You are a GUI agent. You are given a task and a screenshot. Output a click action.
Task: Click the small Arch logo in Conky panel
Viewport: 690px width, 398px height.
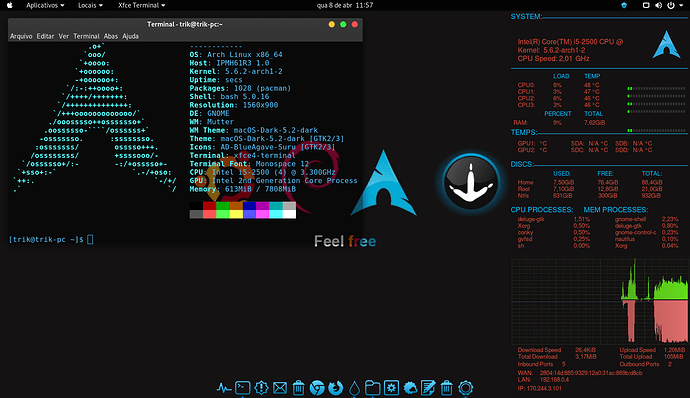point(666,44)
